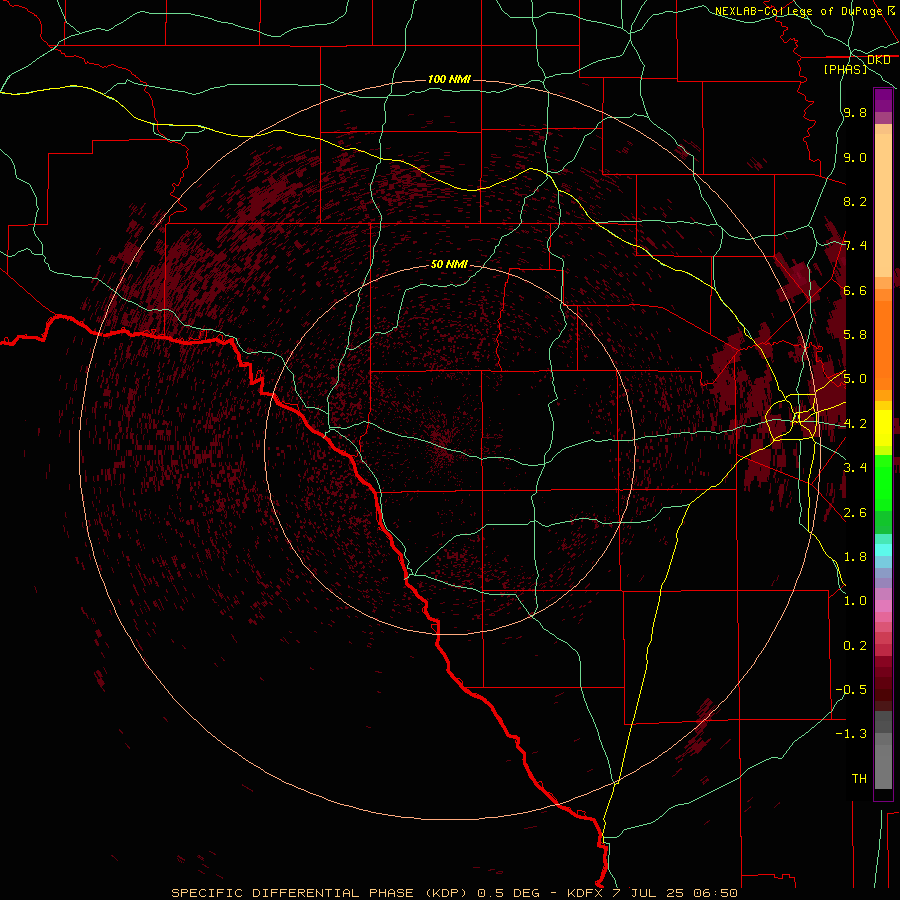
Task: Click the 1.8 value on color scale
Action: point(855,557)
